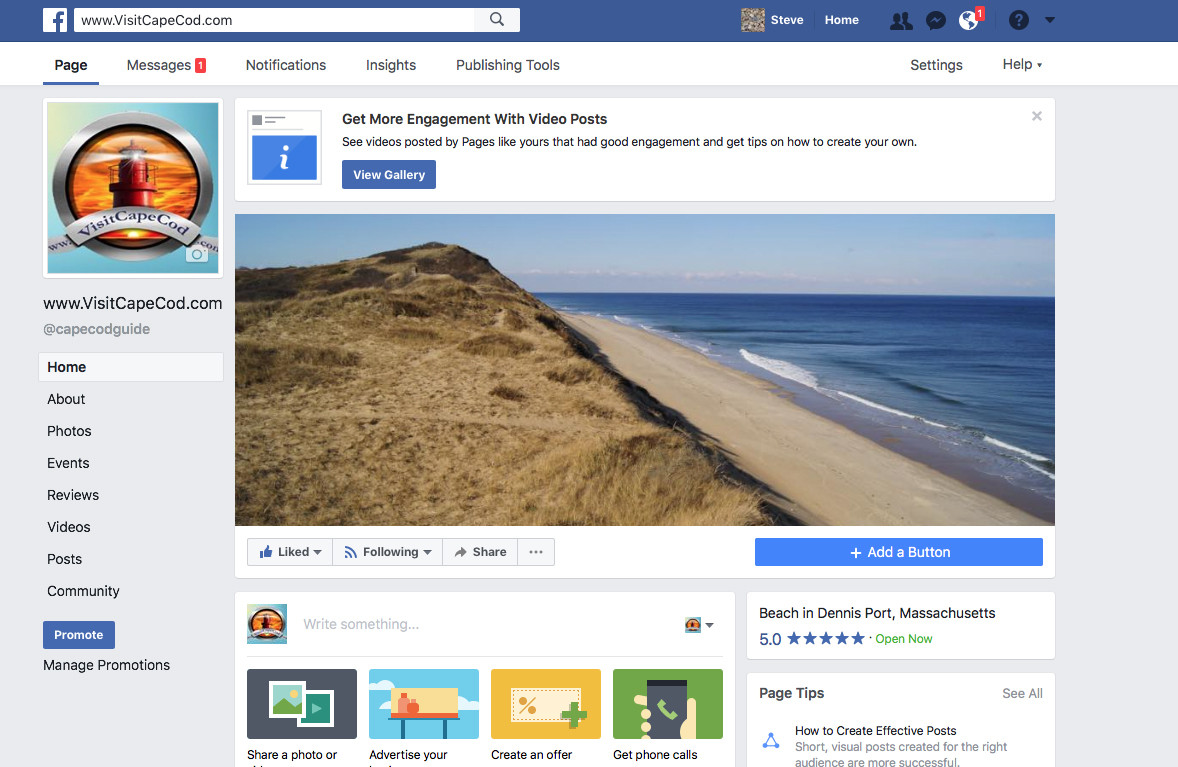This screenshot has width=1178, height=767.
Task: Open the Publishing Tools tab
Action: [508, 65]
